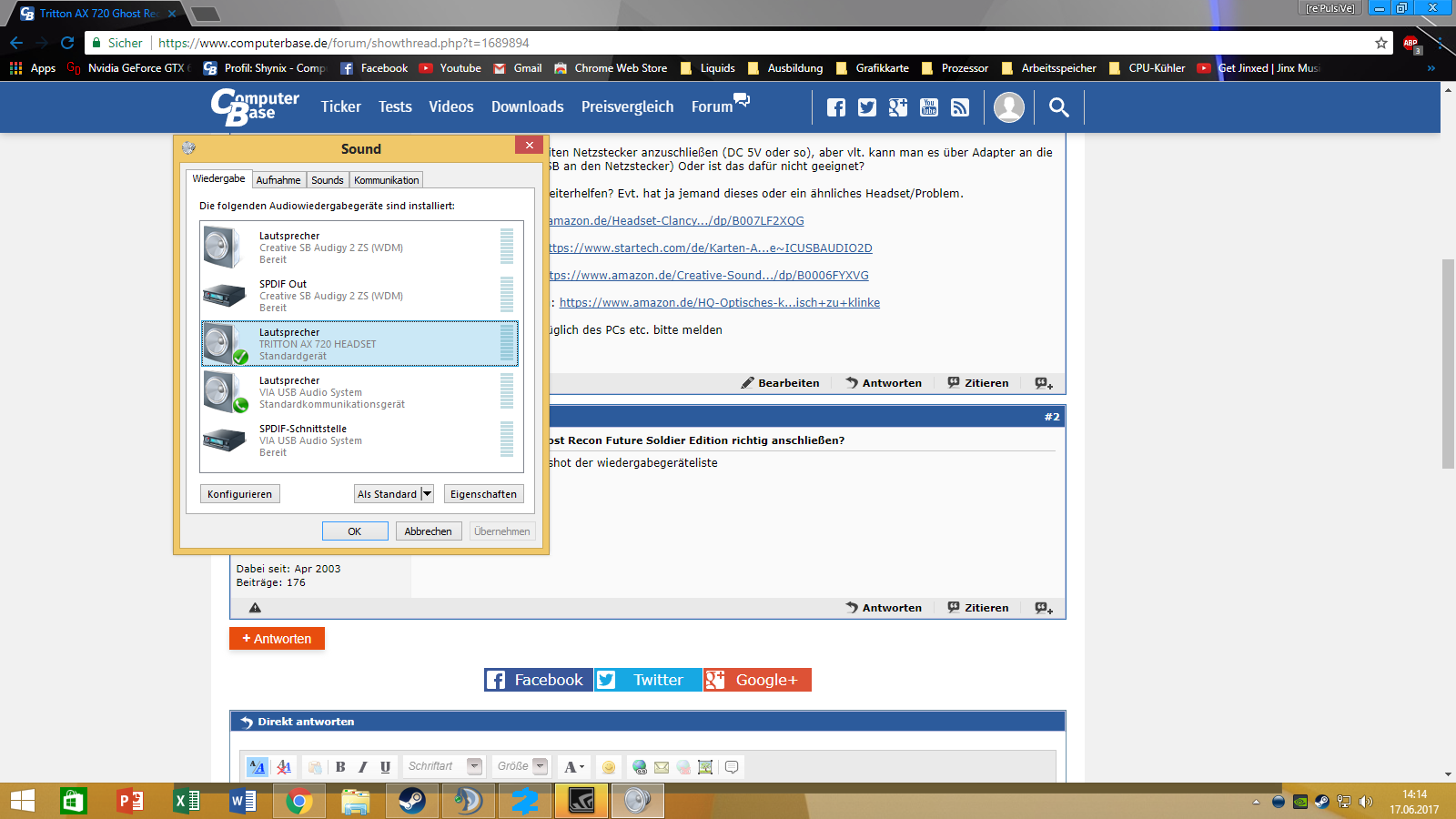Open the amazon.de HQ-Optisches link

click(x=720, y=303)
